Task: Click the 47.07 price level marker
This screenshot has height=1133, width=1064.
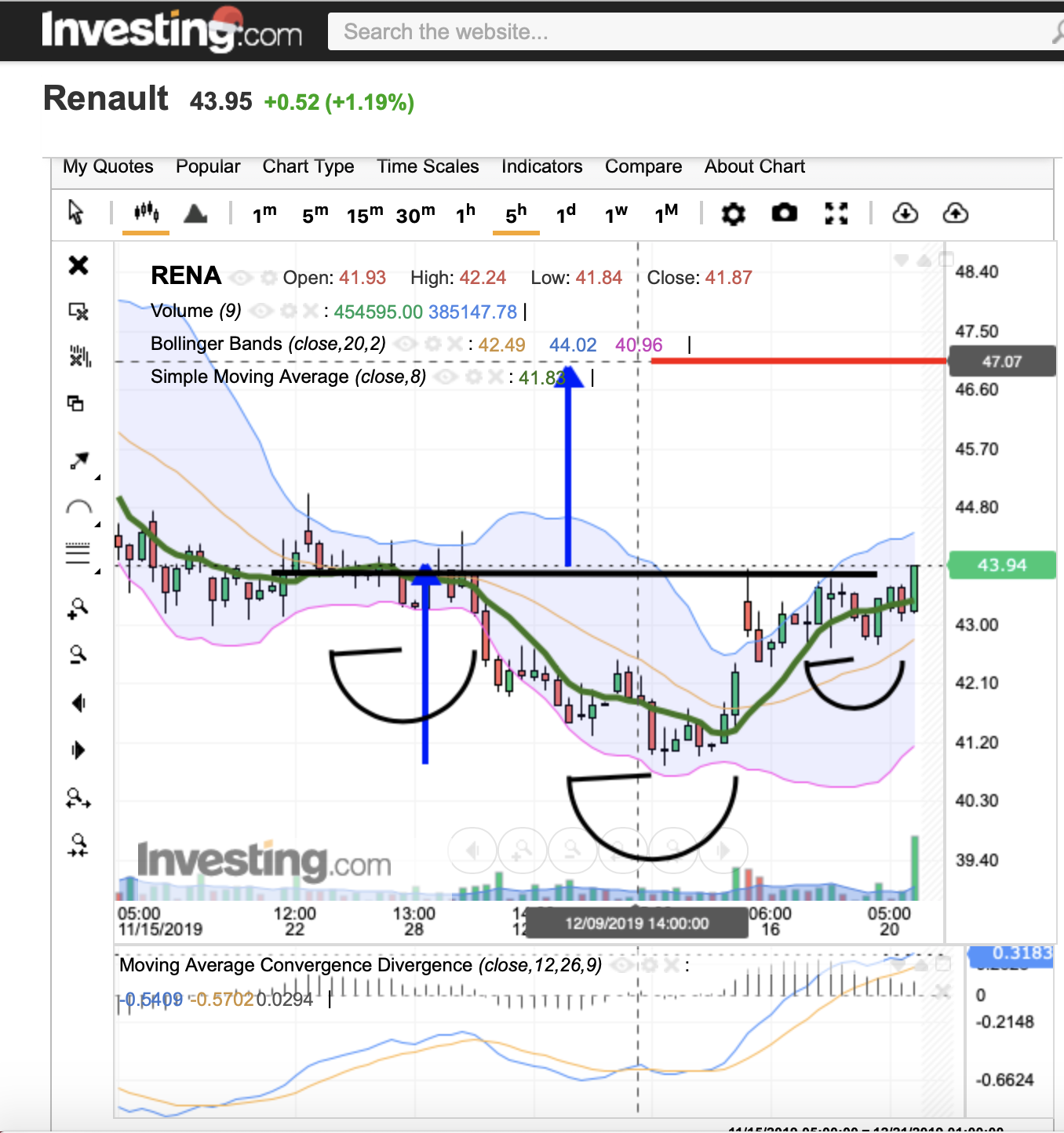Action: [1002, 362]
